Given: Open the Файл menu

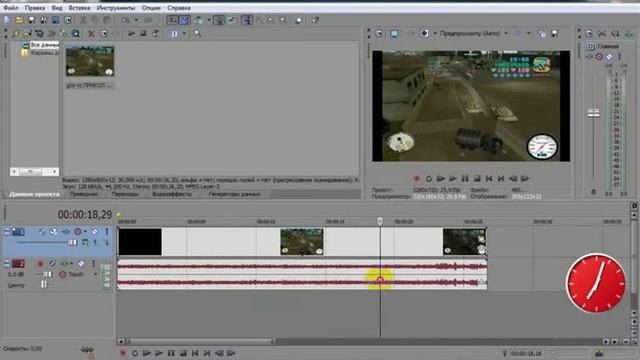Looking at the screenshot, I should point(11,8).
